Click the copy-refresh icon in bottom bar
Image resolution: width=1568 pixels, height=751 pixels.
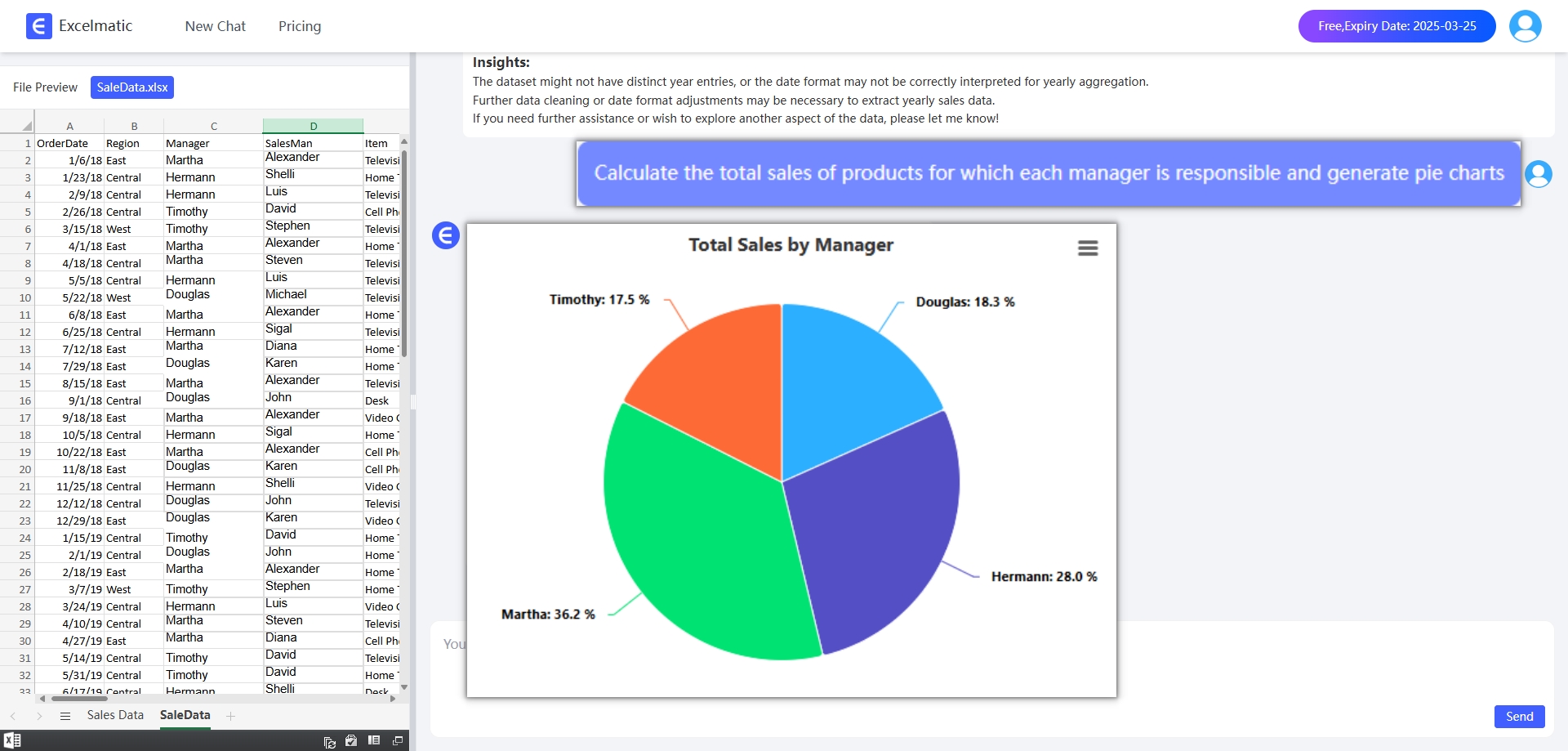click(x=330, y=741)
